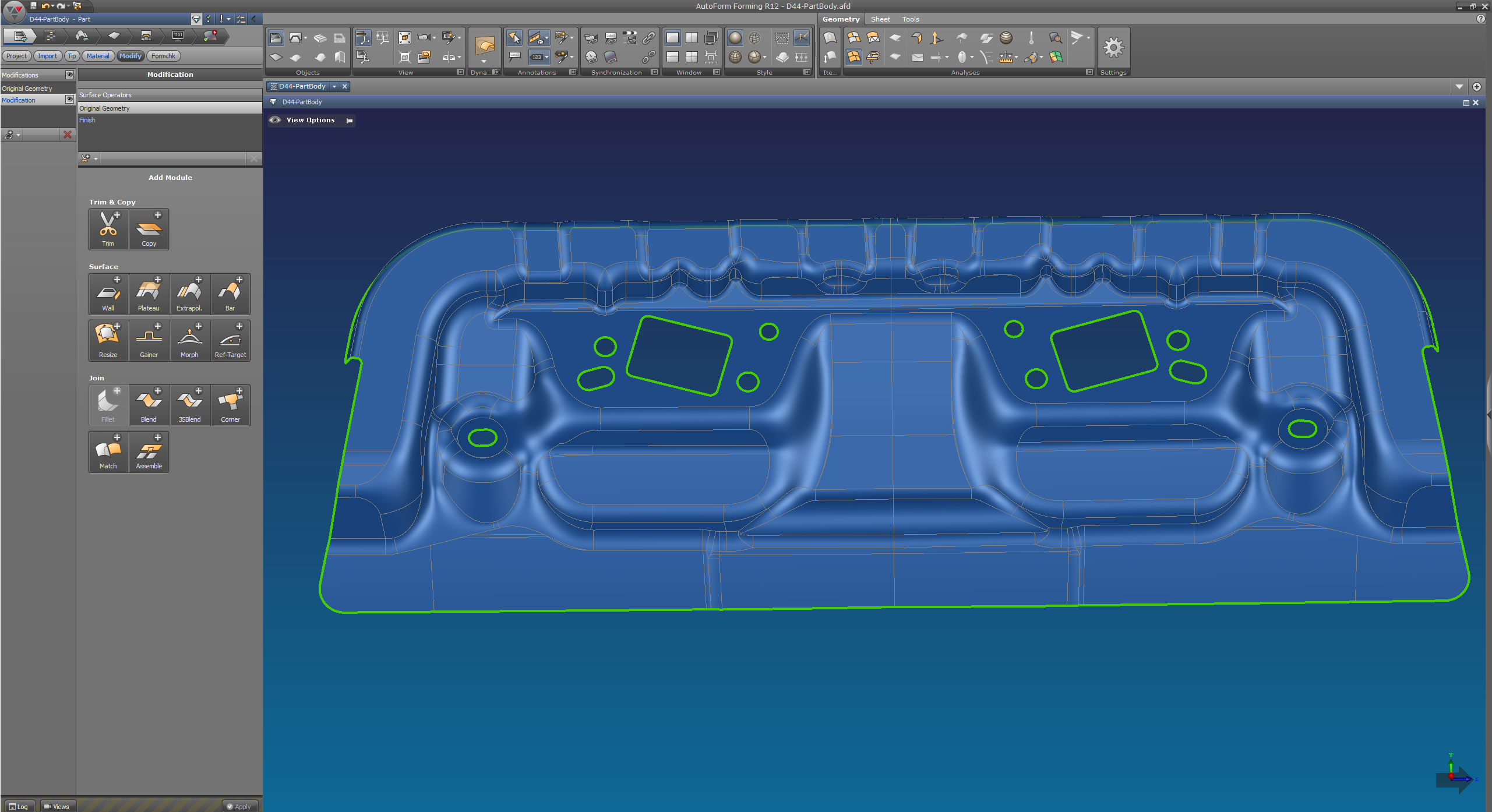This screenshot has height=812, width=1492.
Task: Add a Trim module
Action: [x=108, y=229]
